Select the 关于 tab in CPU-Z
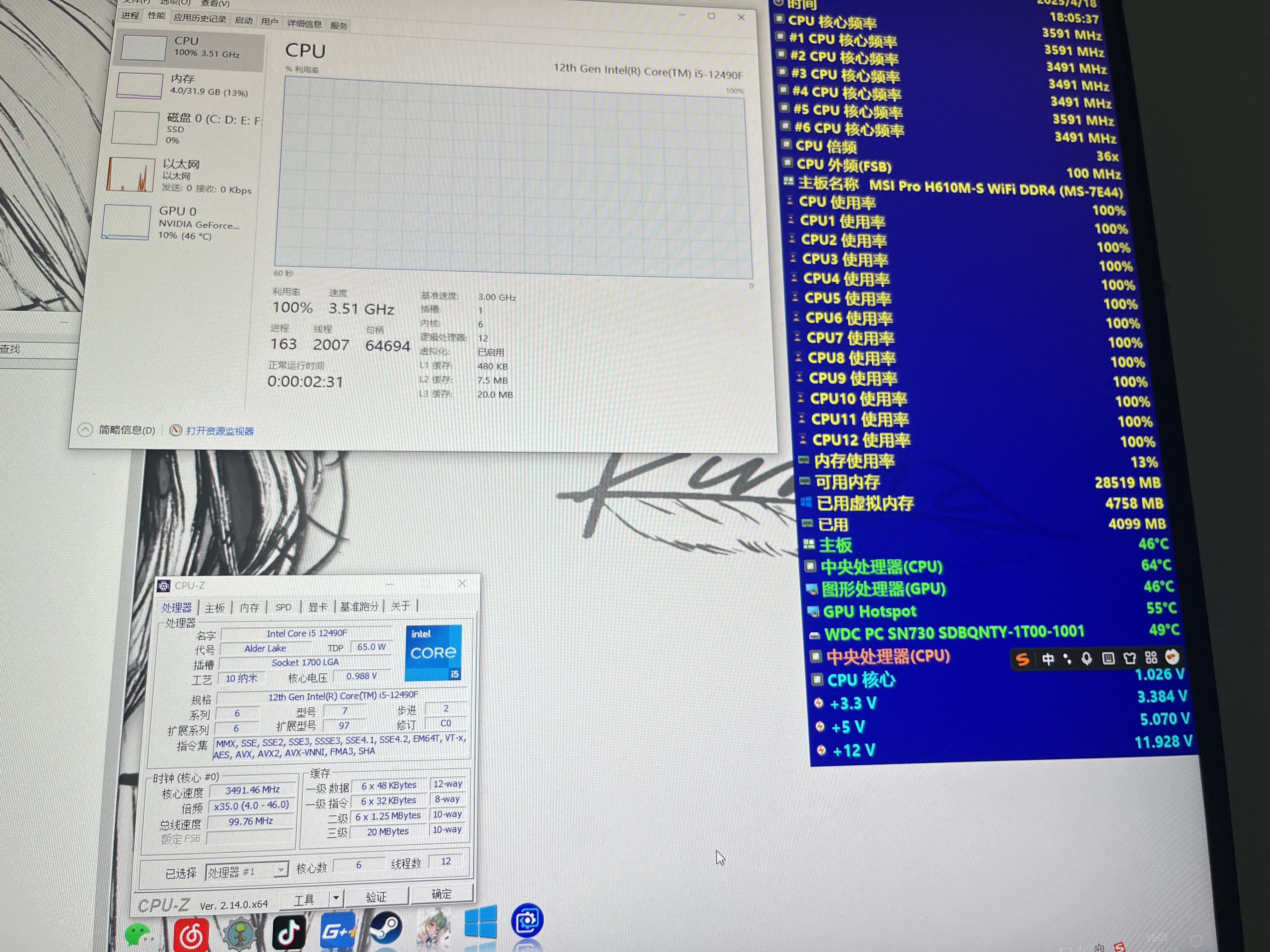The image size is (1270, 952). 401,605
